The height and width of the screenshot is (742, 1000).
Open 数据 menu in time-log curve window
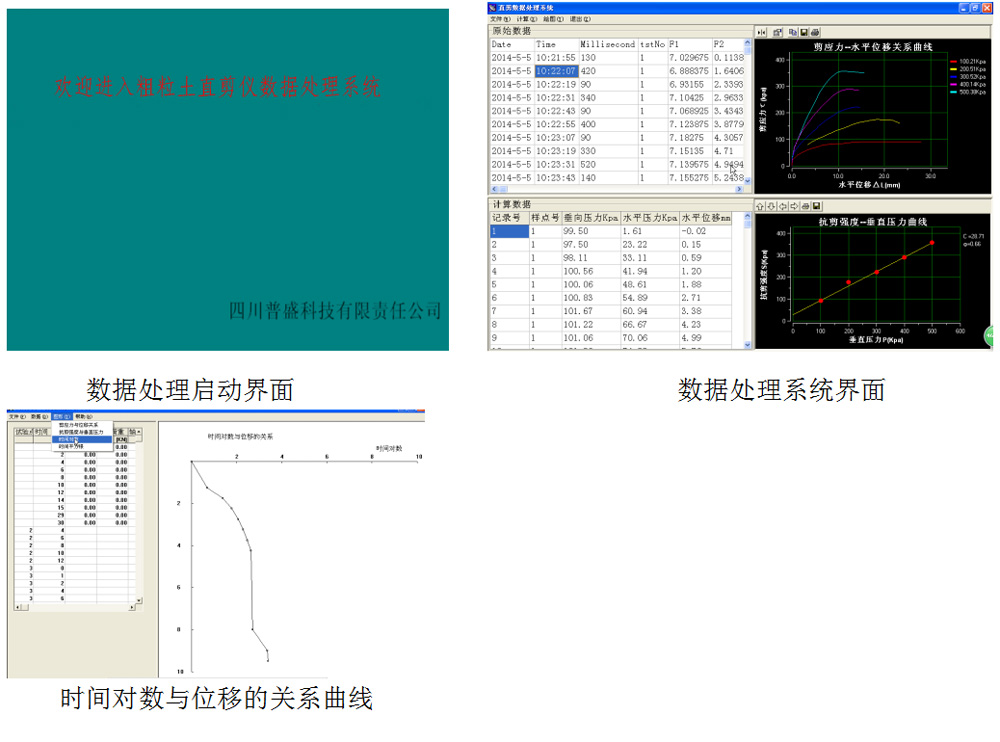pos(40,417)
